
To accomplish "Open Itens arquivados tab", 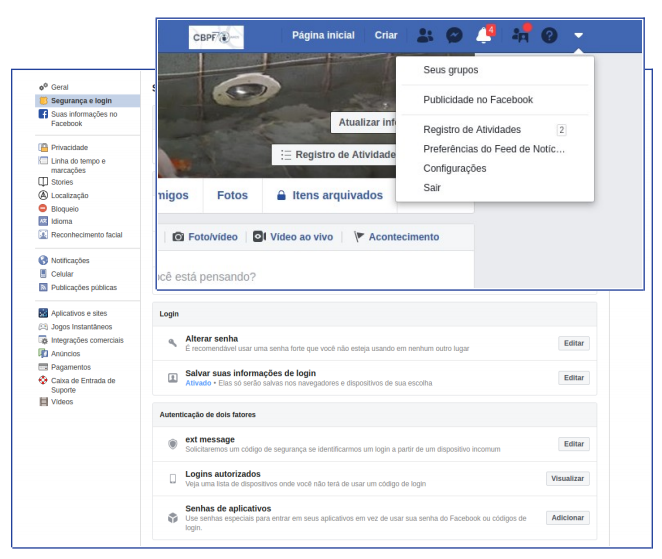I will click(x=330, y=195).
